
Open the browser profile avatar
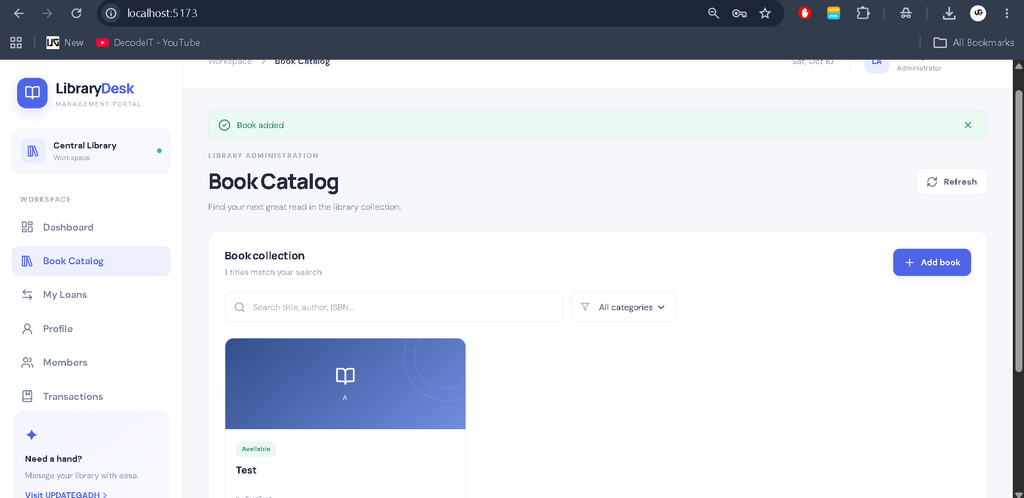978,13
